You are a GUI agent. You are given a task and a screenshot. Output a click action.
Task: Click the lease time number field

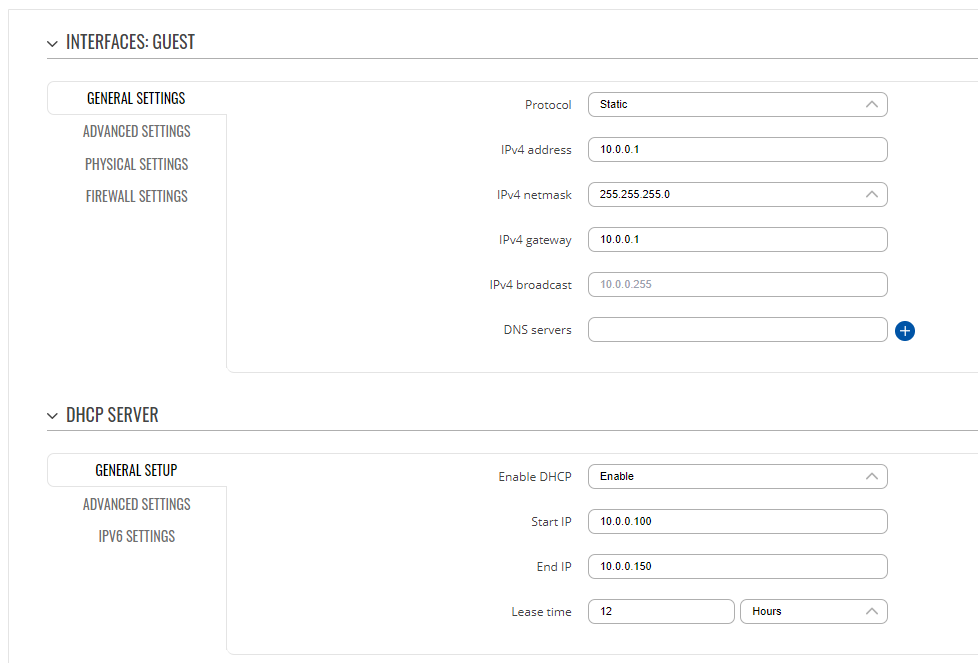click(661, 611)
